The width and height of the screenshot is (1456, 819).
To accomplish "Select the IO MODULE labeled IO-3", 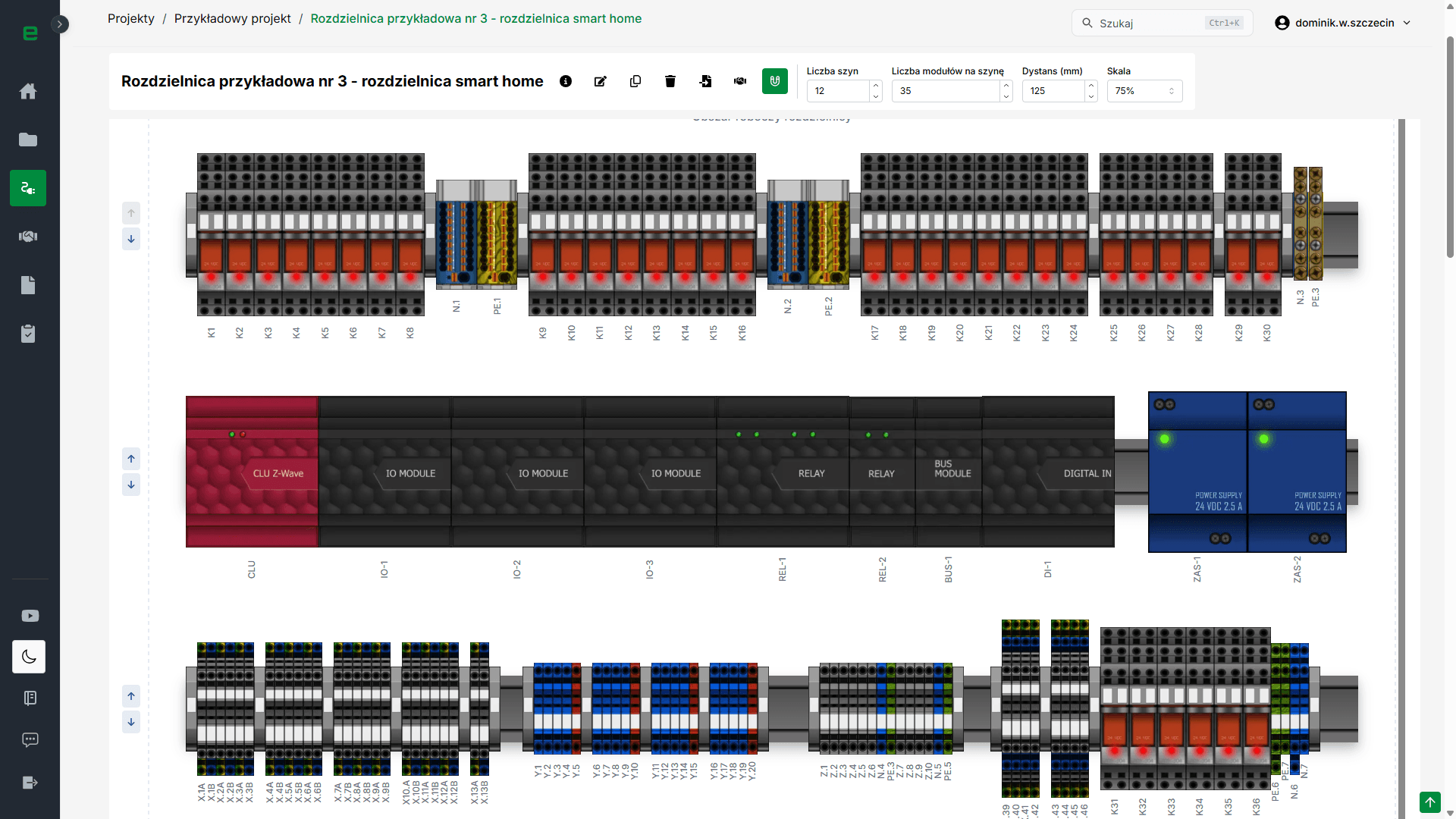I will point(650,471).
